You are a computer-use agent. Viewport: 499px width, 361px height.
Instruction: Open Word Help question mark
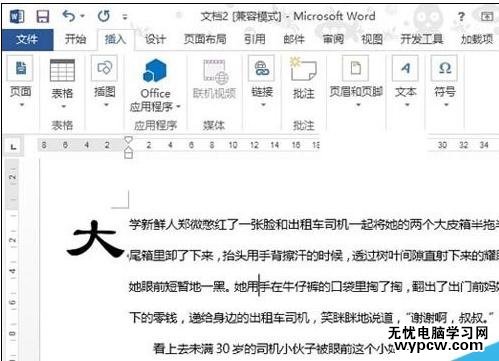click(461, 16)
